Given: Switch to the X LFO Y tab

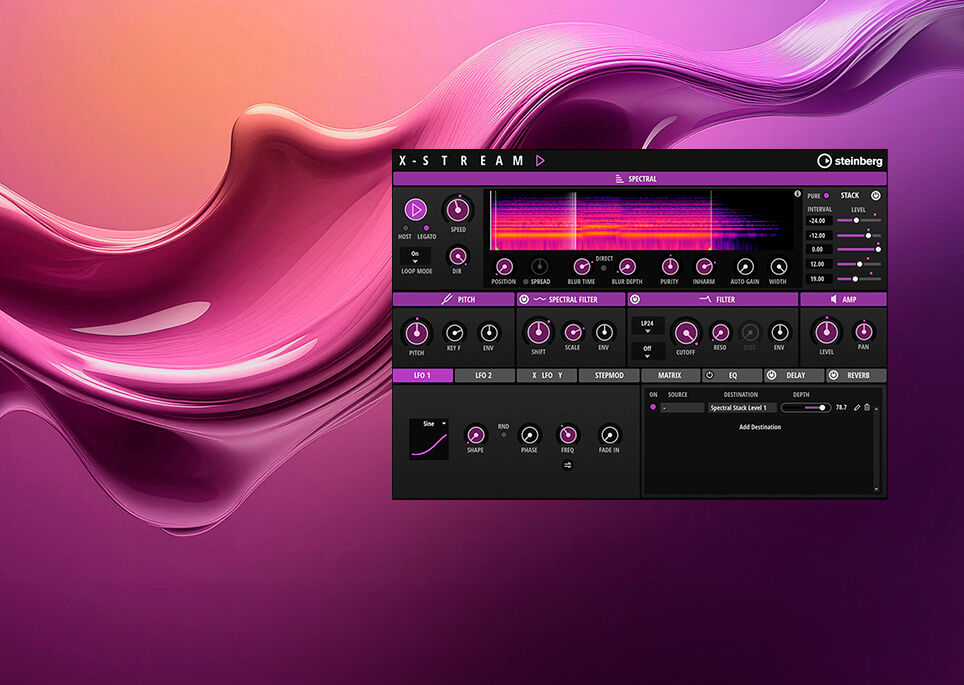Looking at the screenshot, I should point(547,375).
